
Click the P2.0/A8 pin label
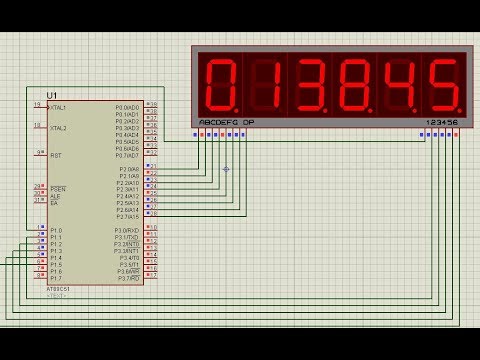click(129, 169)
